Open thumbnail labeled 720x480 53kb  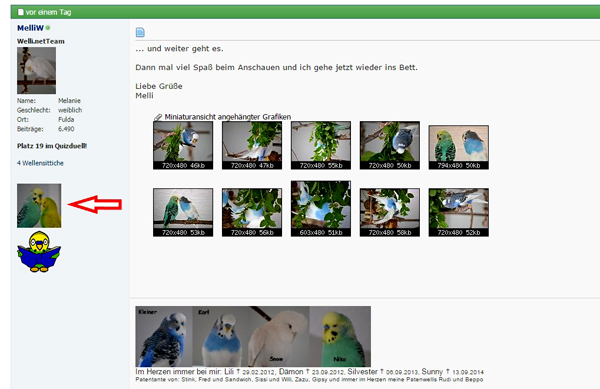183,212
